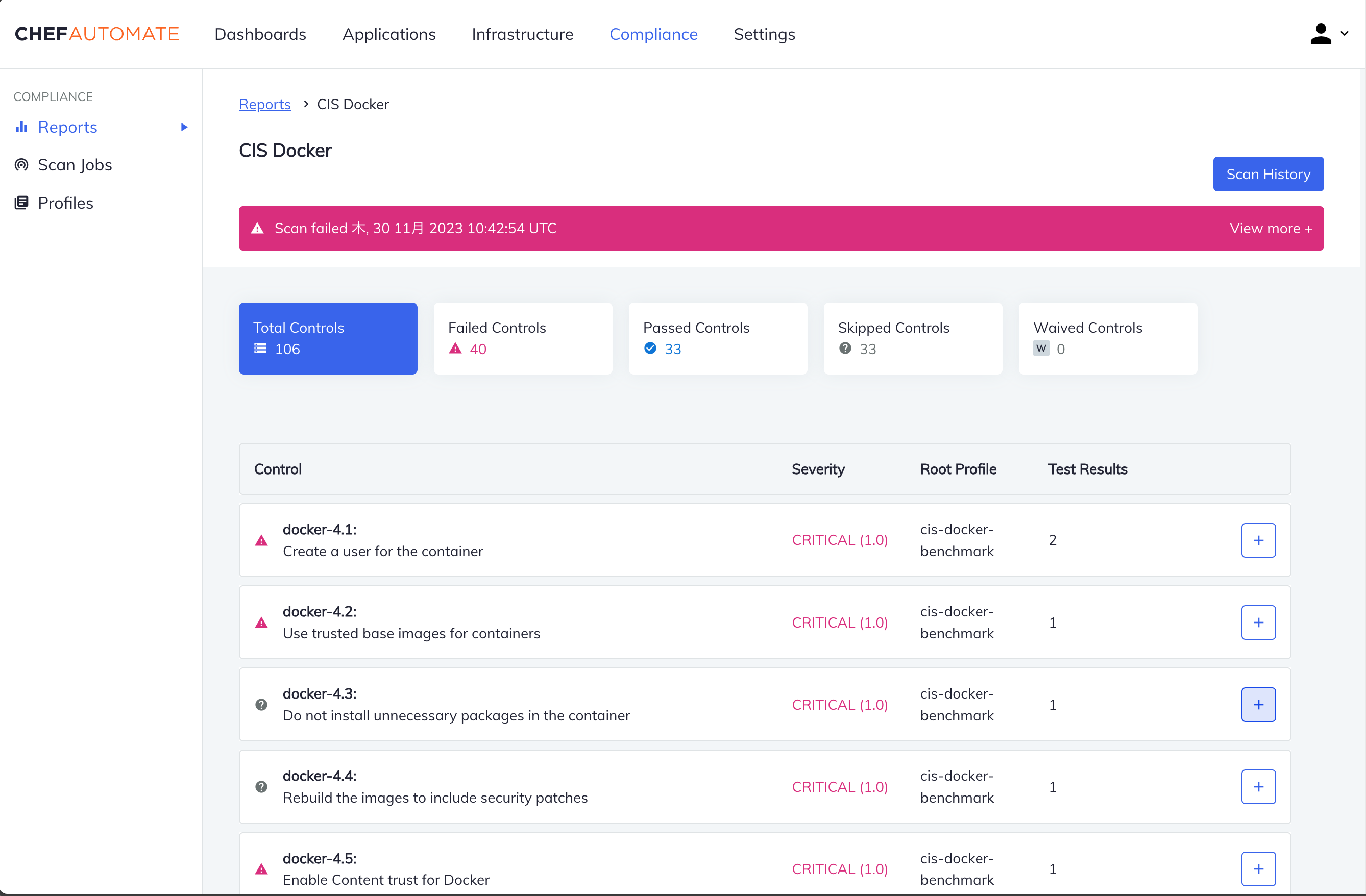Click the CIS Docker breadcrumb text
Image resolution: width=1366 pixels, height=896 pixels.
tap(353, 105)
